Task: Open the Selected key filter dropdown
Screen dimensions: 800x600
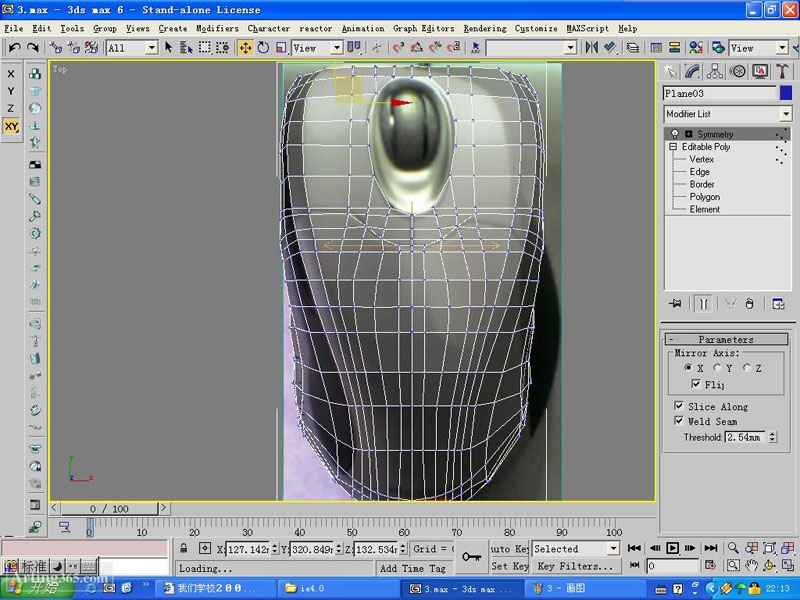Action: pos(611,549)
